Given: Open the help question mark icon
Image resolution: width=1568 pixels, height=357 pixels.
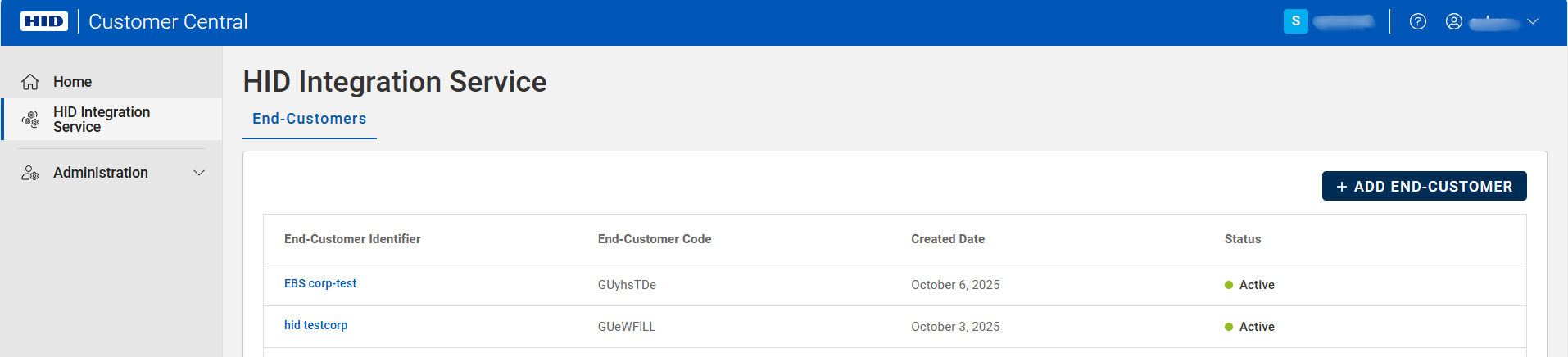Looking at the screenshot, I should pyautogui.click(x=1418, y=22).
